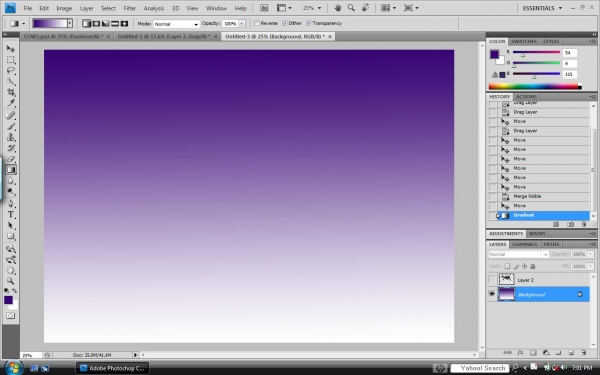Select the Eraser tool
600x375 pixels.
pyautogui.click(x=11, y=159)
